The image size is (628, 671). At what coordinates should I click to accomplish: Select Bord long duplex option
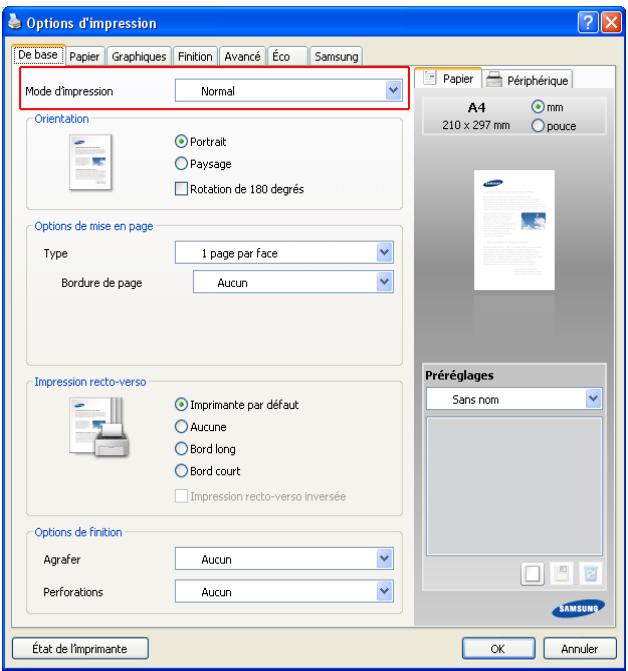(x=205, y=448)
